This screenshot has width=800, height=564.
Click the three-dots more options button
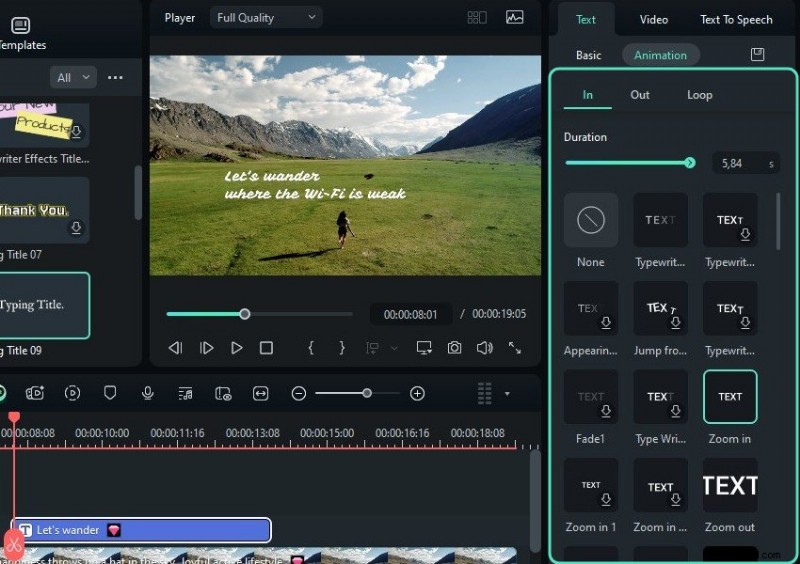(115, 78)
